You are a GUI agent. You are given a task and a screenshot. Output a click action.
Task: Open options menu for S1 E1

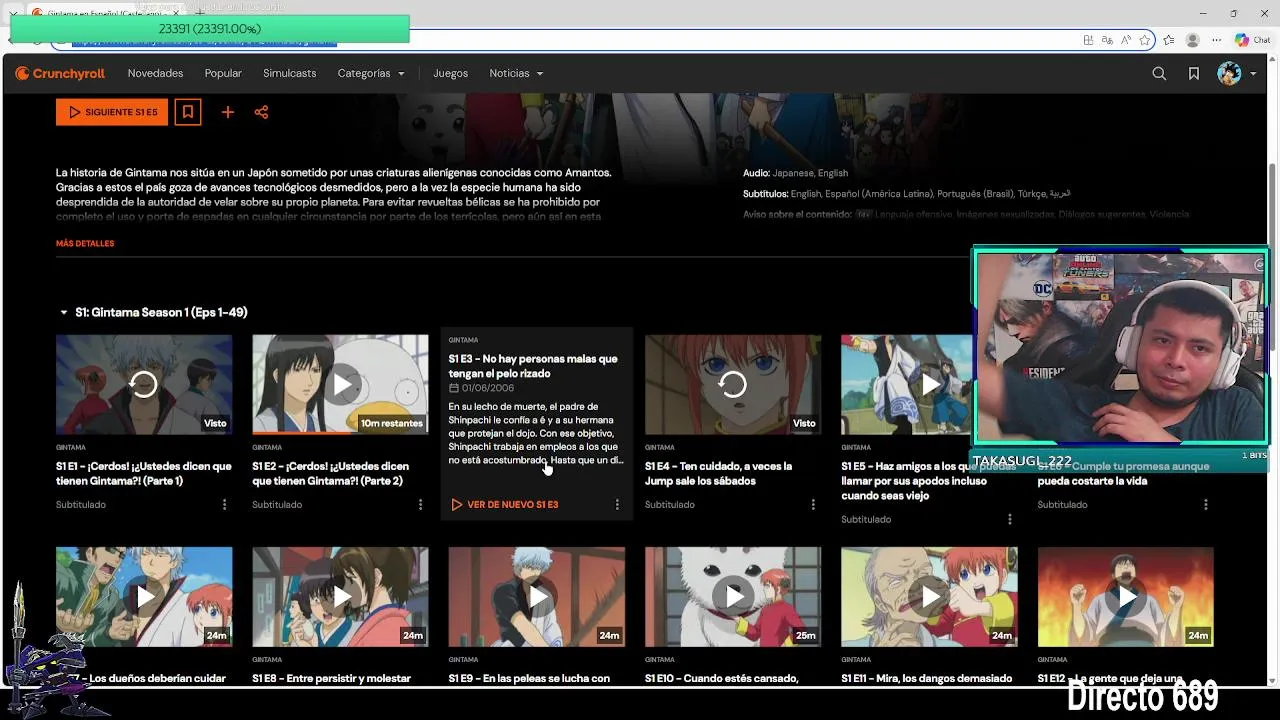[x=224, y=504]
